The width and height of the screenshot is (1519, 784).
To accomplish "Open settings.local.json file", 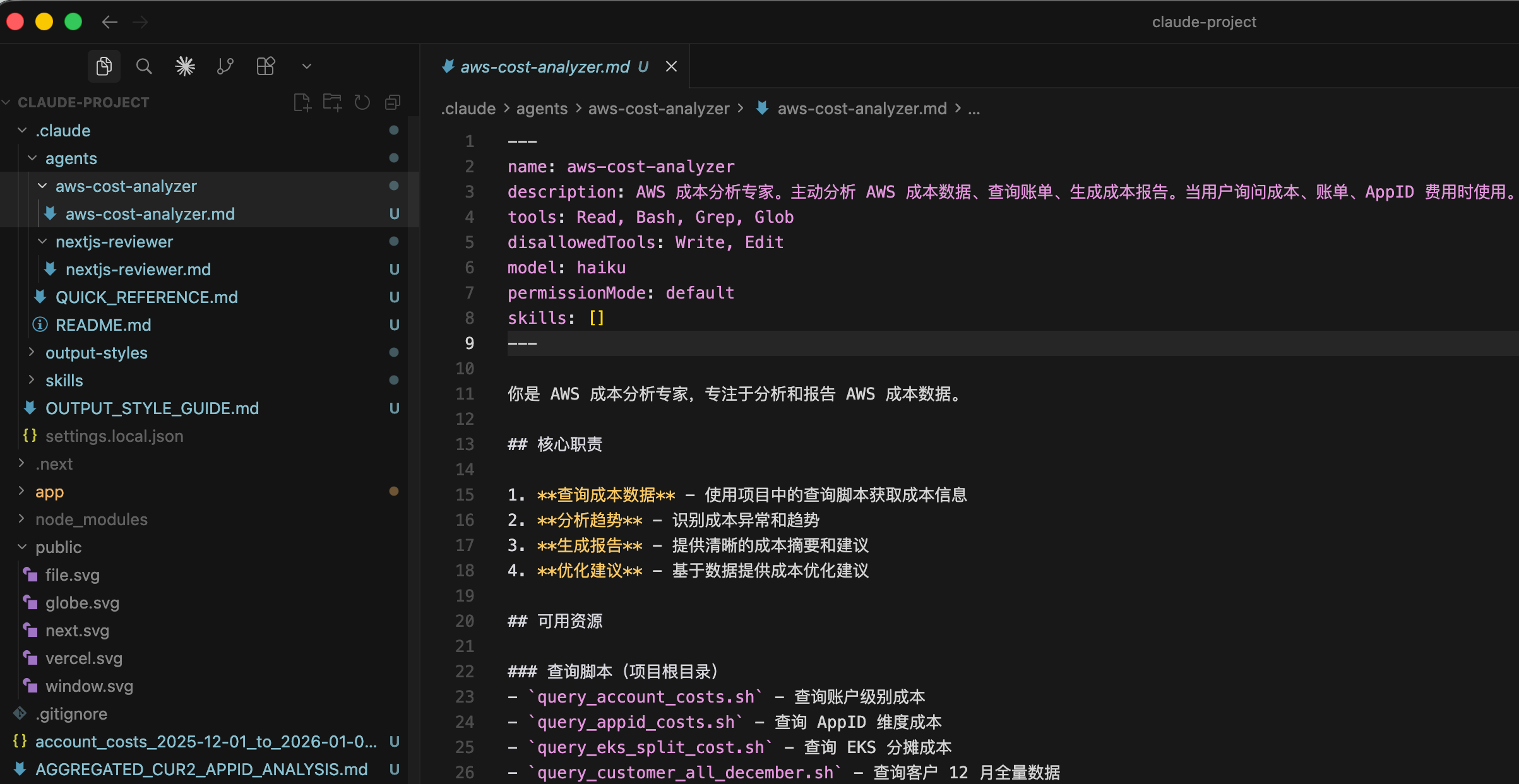I will point(114,436).
